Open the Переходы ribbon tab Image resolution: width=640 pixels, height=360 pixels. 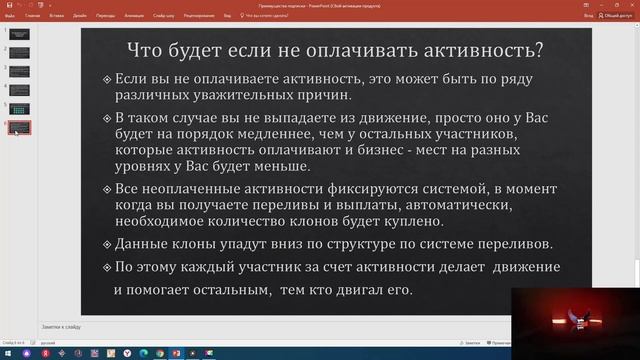coord(105,16)
